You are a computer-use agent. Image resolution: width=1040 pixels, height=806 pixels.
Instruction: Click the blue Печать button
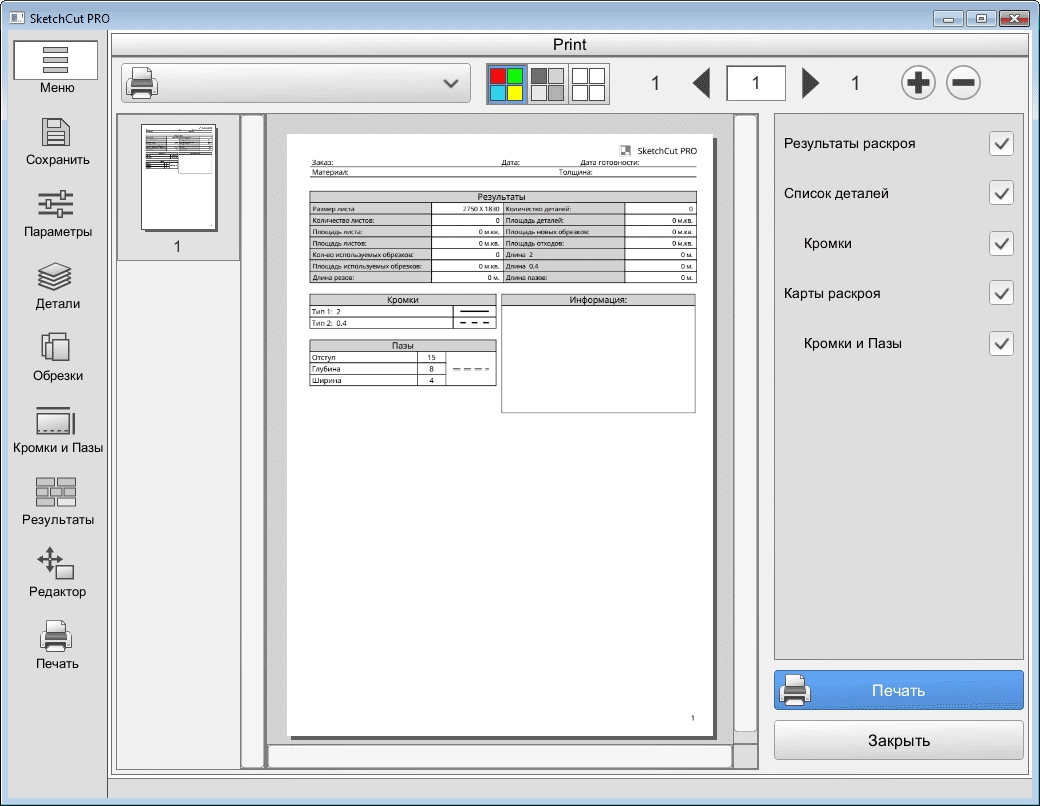(899, 690)
